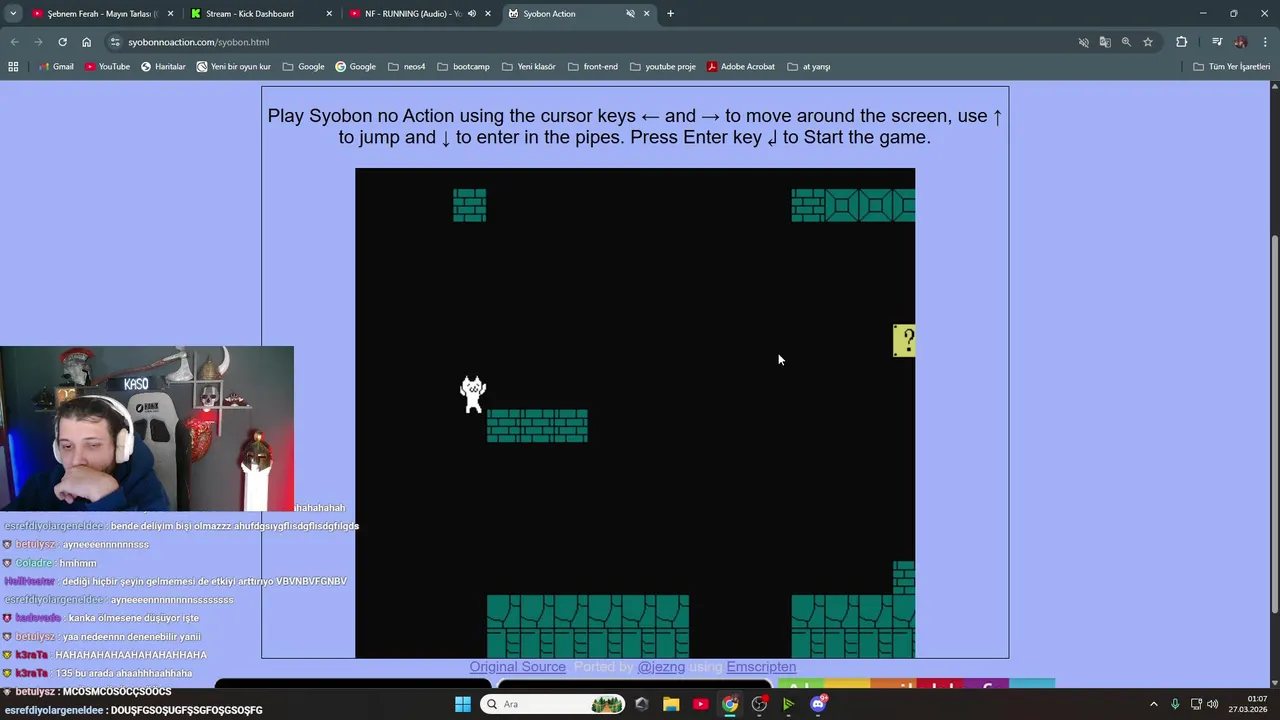Open the YouTube app in taskbar
This screenshot has width=1280, height=720.
700,704
